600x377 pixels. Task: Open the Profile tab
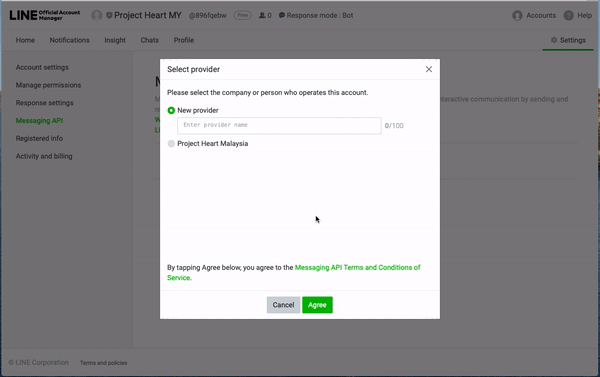[x=184, y=40]
